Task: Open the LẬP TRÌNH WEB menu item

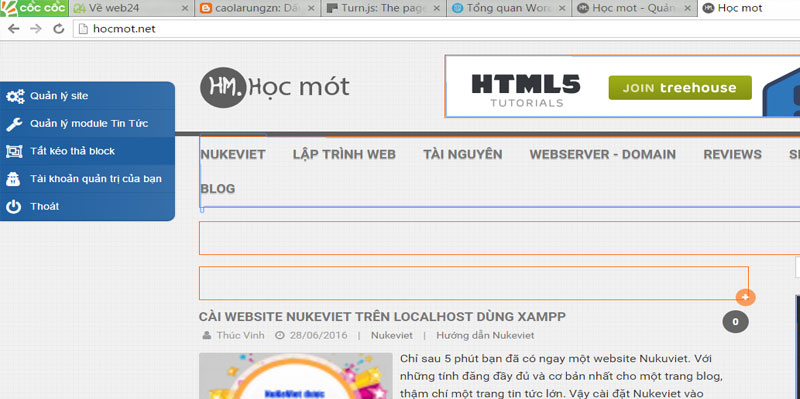Action: pos(344,155)
